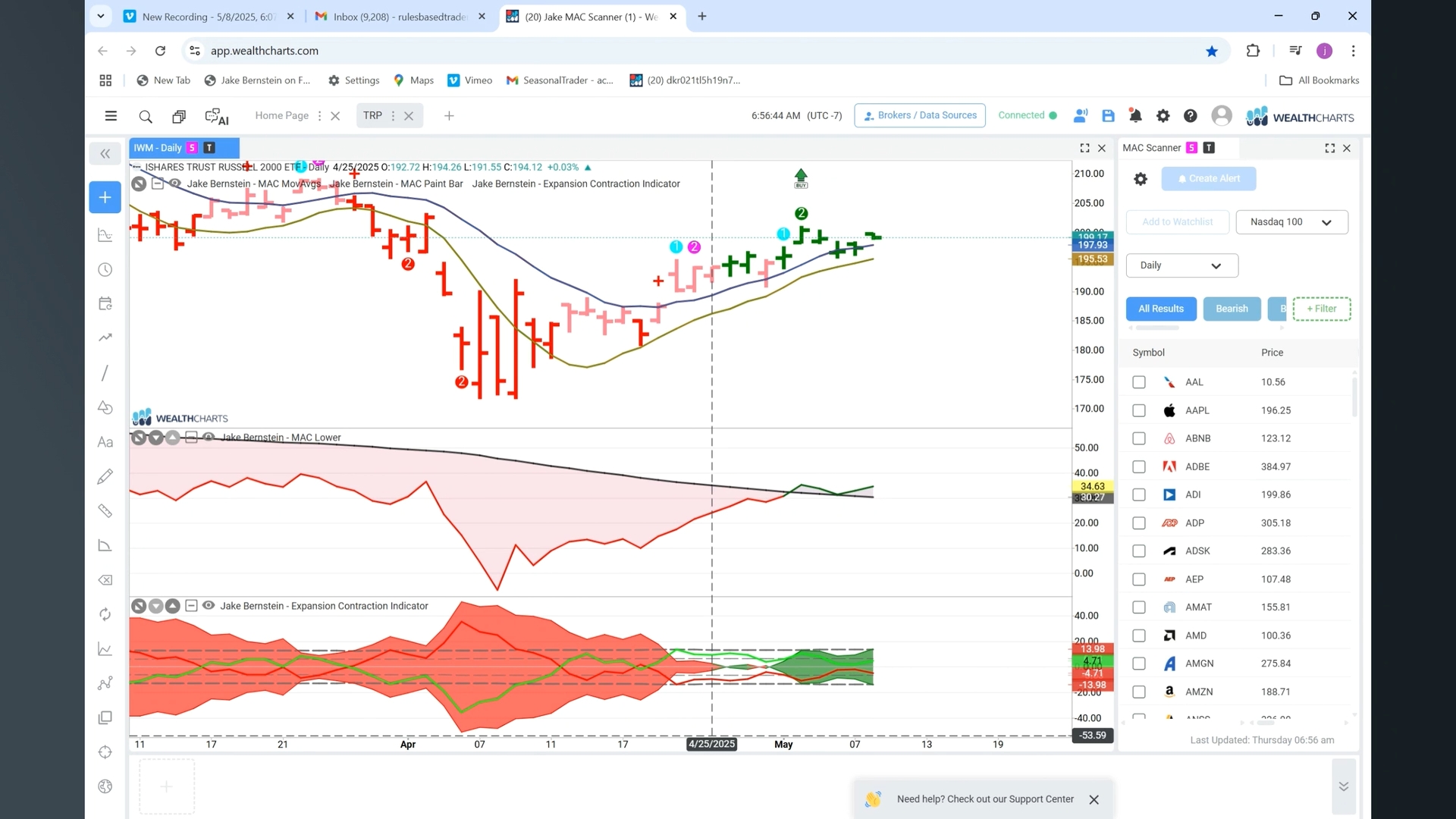Open the clock time tool in sidebar
The width and height of the screenshot is (1456, 819).
(x=105, y=270)
